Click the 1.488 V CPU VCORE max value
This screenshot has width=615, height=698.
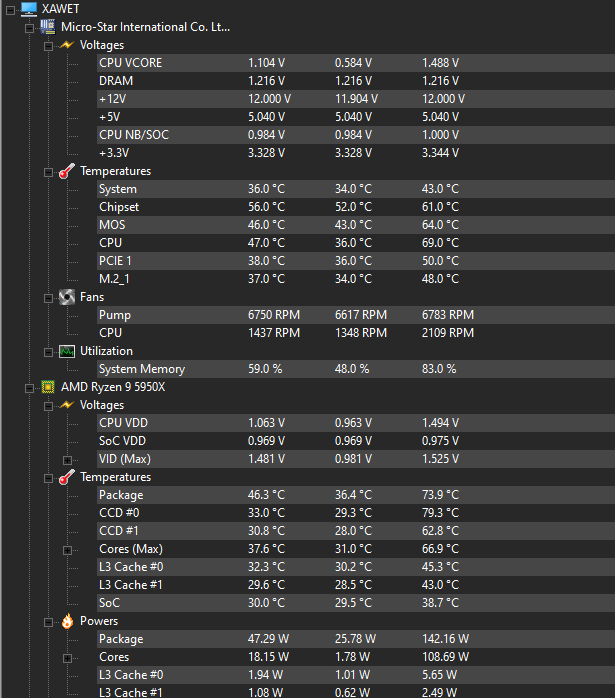coord(440,63)
